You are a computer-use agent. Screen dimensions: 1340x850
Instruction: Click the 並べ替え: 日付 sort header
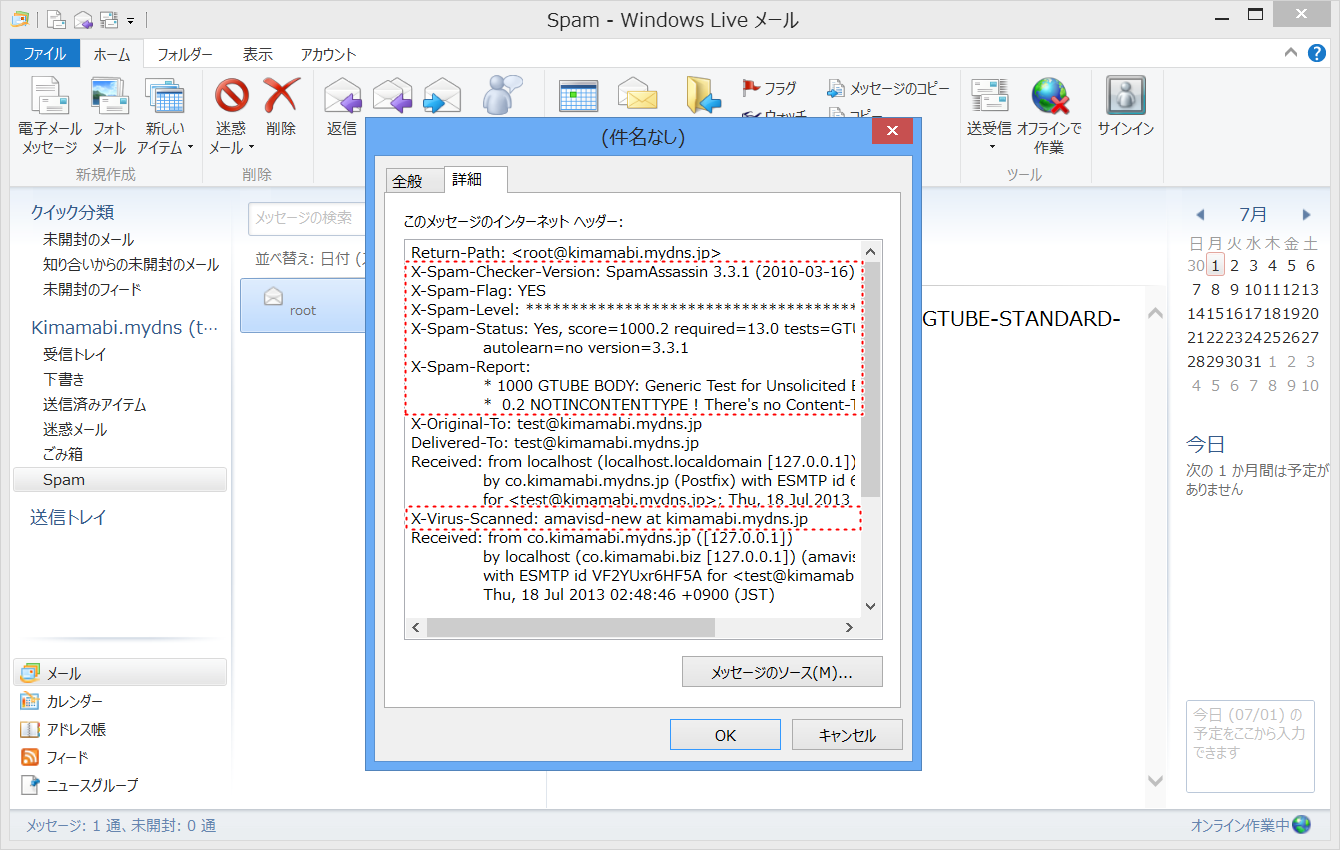coord(309,259)
